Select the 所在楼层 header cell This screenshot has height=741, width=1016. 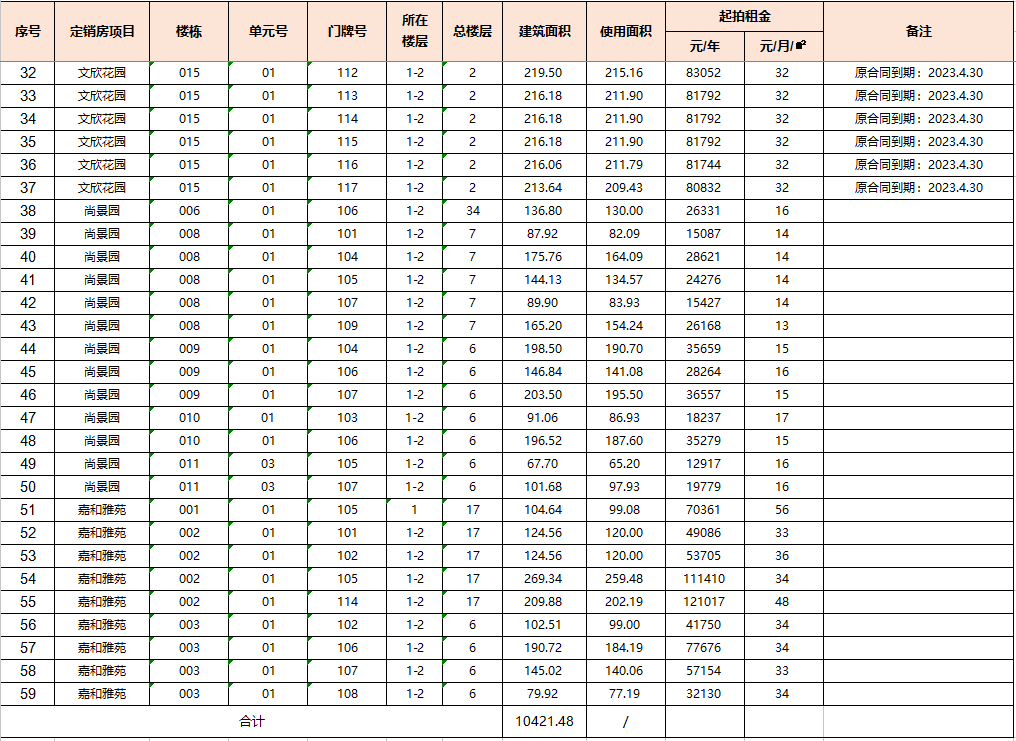(x=415, y=31)
